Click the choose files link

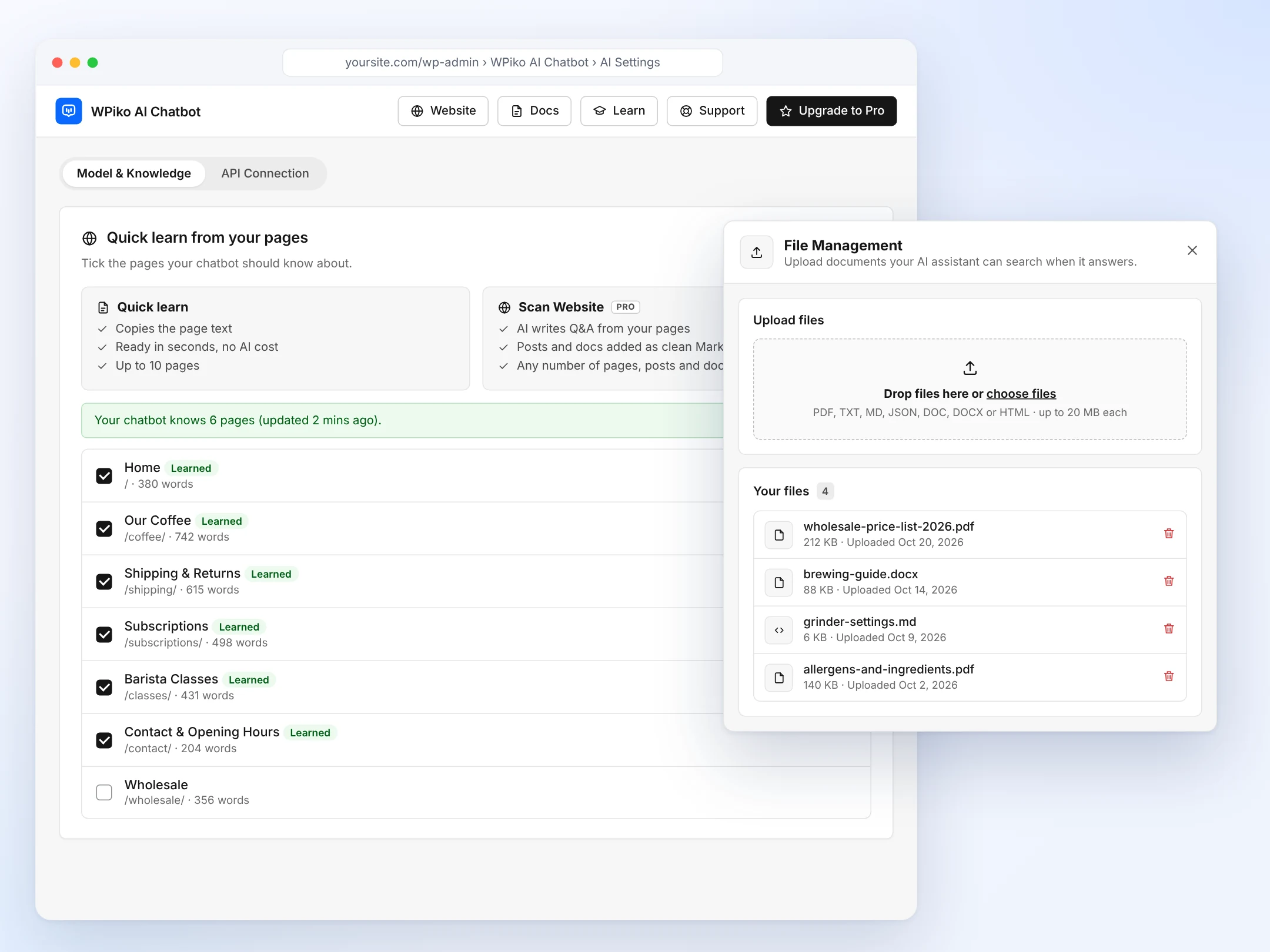tap(1021, 394)
